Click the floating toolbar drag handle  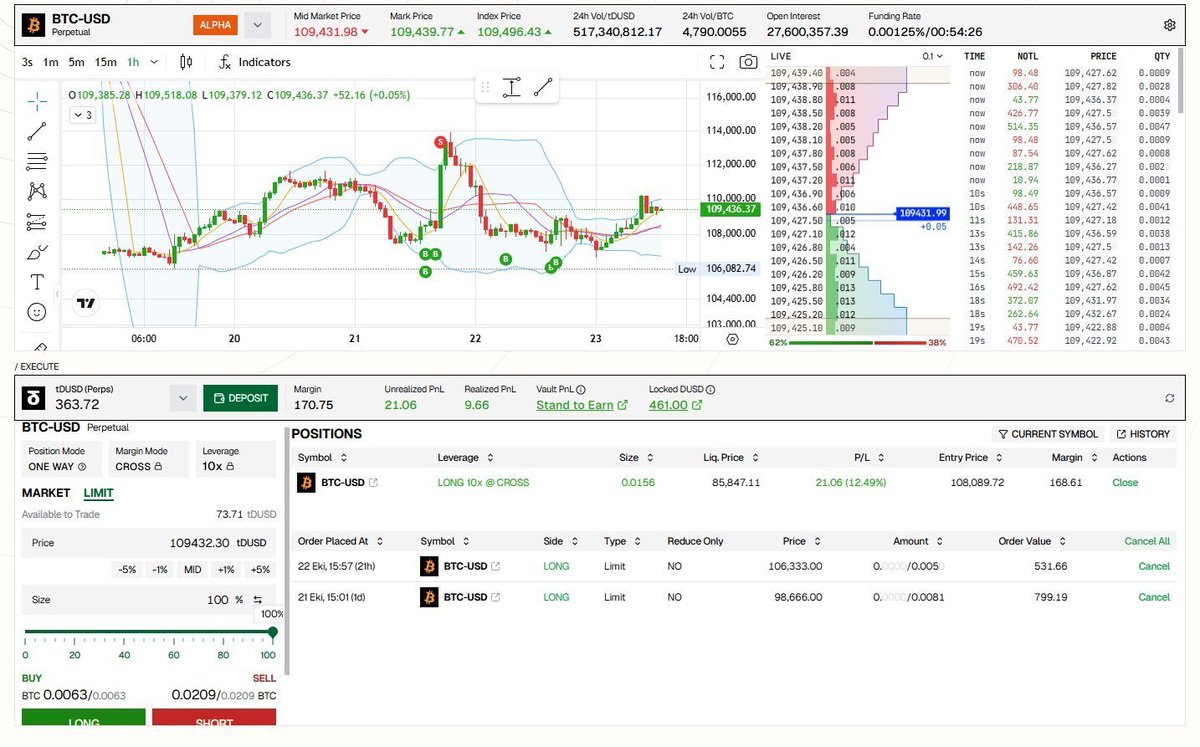[486, 87]
